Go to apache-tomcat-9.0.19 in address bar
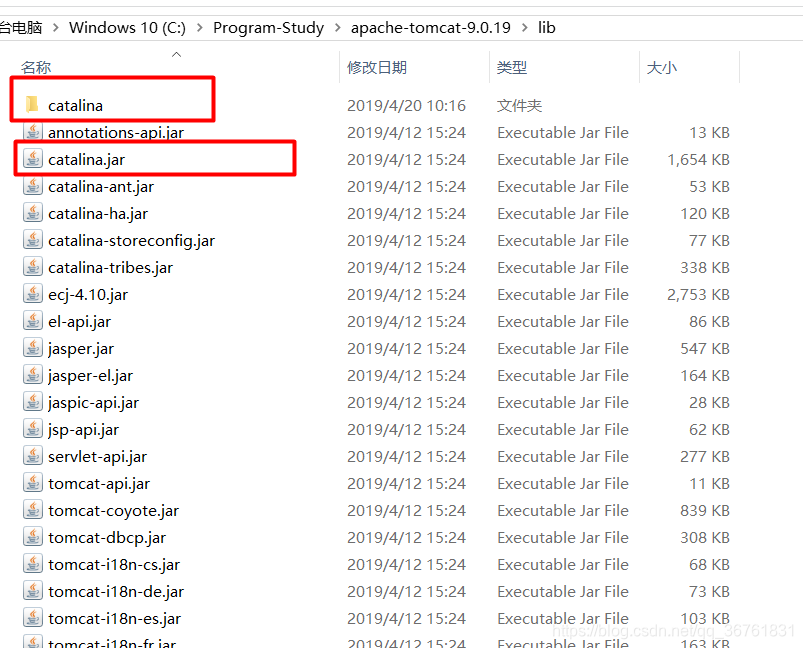The image size is (803, 649). click(x=431, y=28)
